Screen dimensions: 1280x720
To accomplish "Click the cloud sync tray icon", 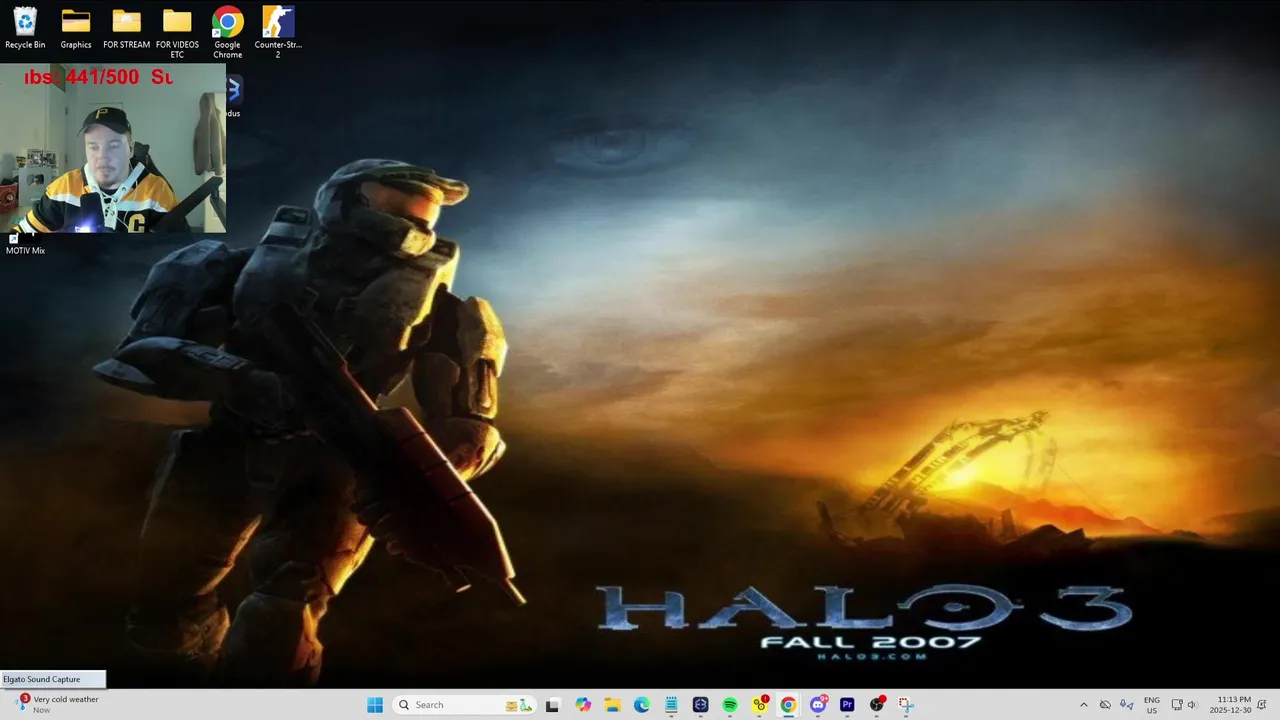I will coord(1105,705).
